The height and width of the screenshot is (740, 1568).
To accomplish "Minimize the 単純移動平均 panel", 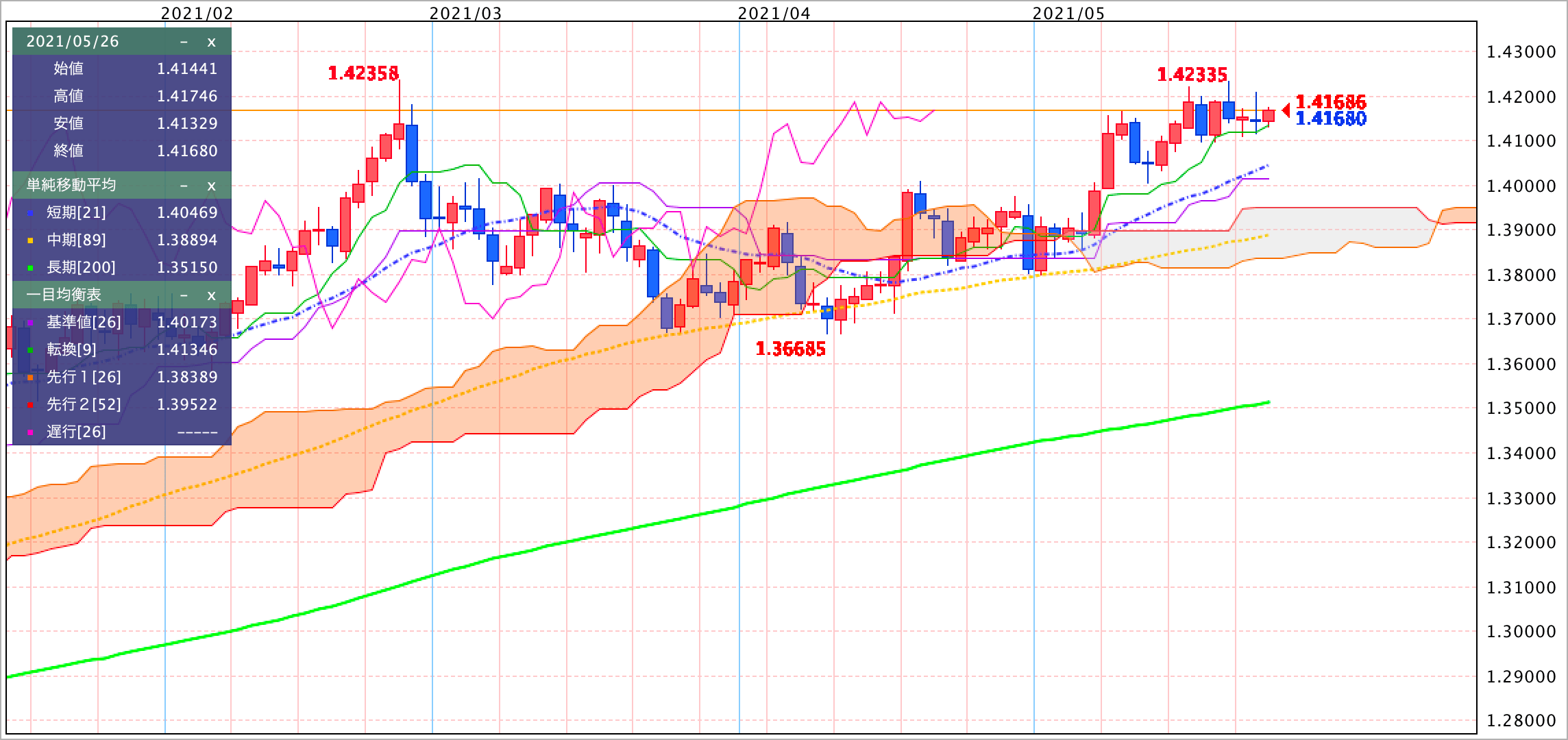I will pos(184,186).
